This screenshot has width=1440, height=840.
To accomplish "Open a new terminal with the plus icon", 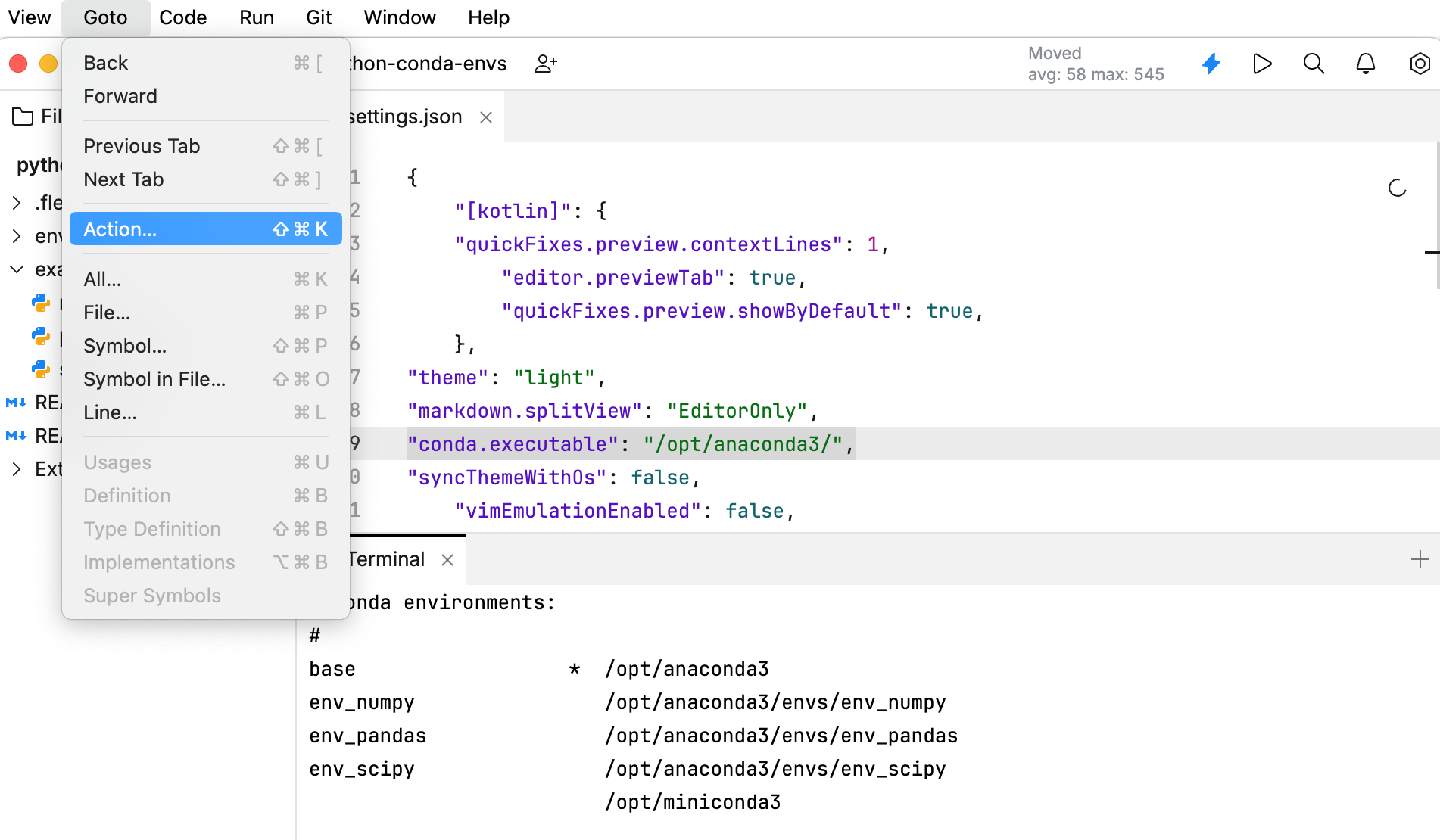I will [x=1420, y=559].
